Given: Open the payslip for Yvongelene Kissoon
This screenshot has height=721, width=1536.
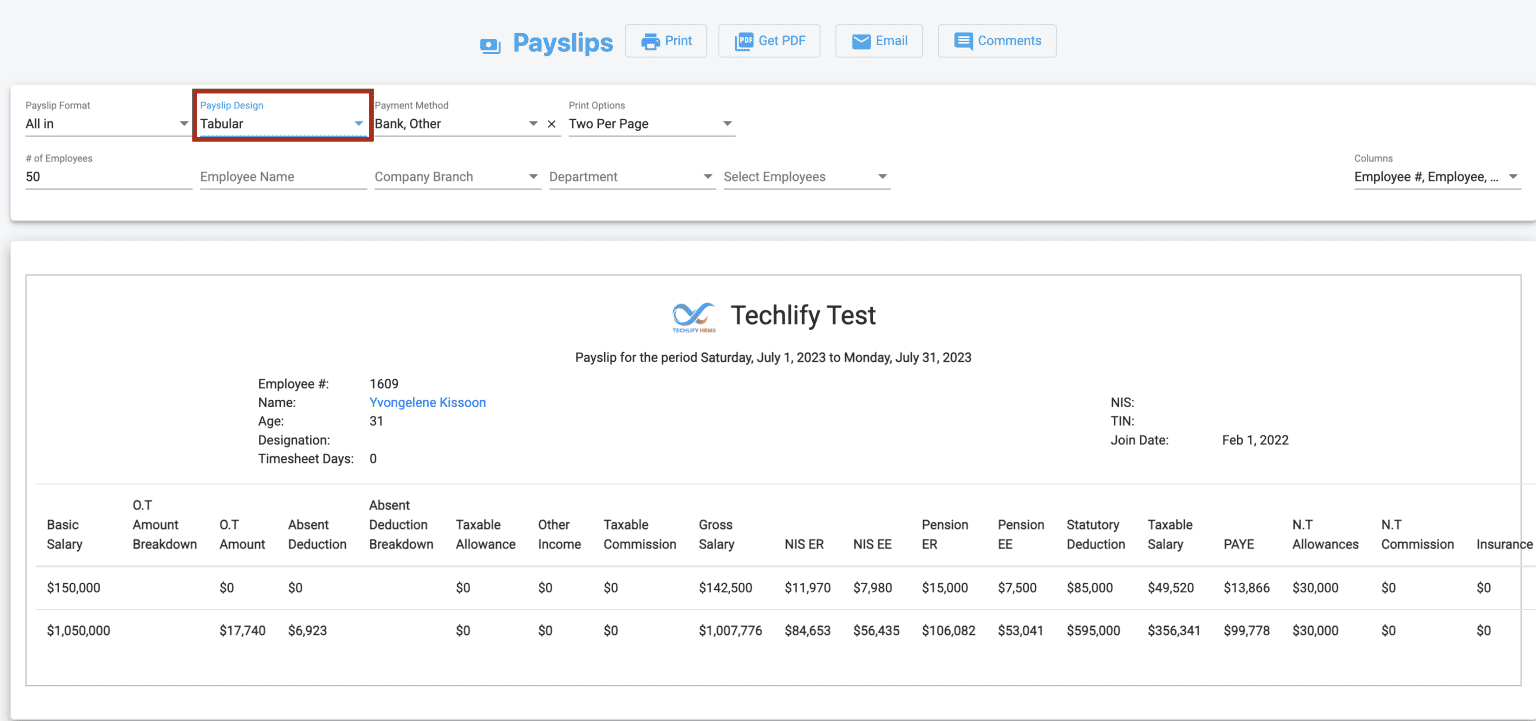Looking at the screenshot, I should (x=427, y=402).
